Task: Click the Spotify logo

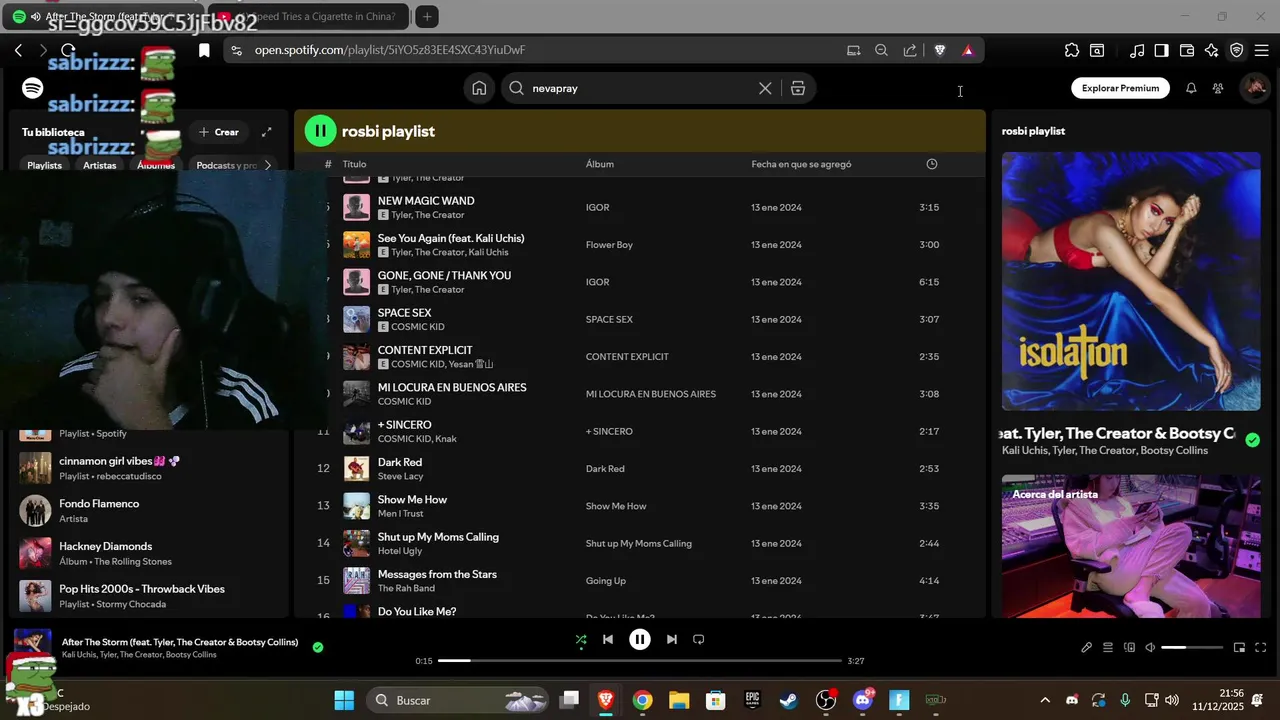Action: [33, 88]
